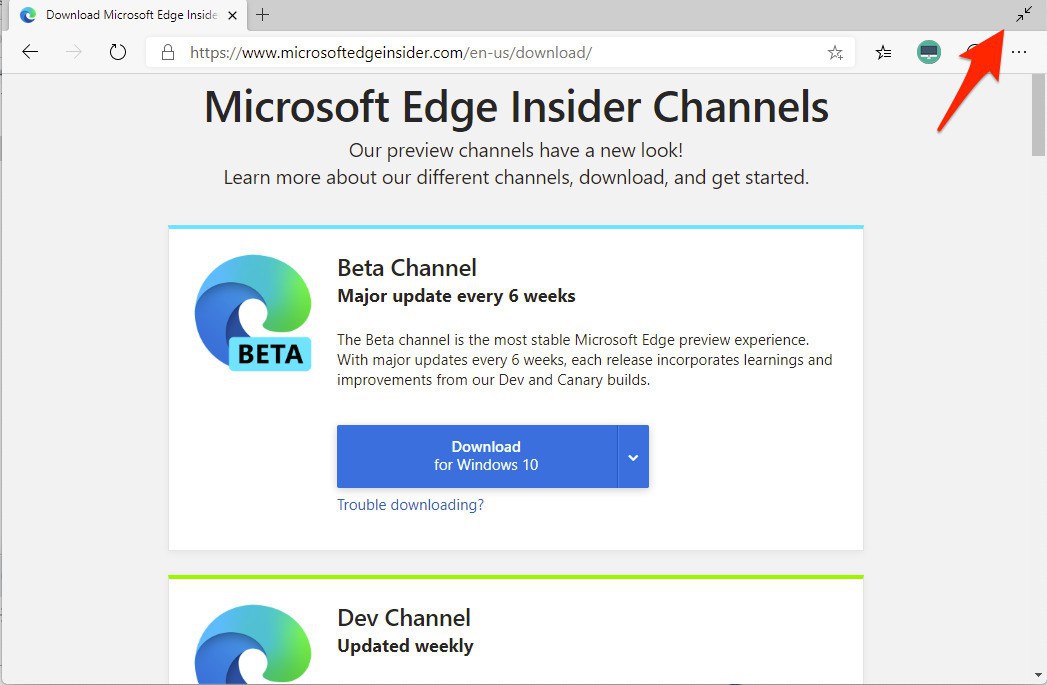
Task: Open a new tab with the plus button
Action: point(262,15)
